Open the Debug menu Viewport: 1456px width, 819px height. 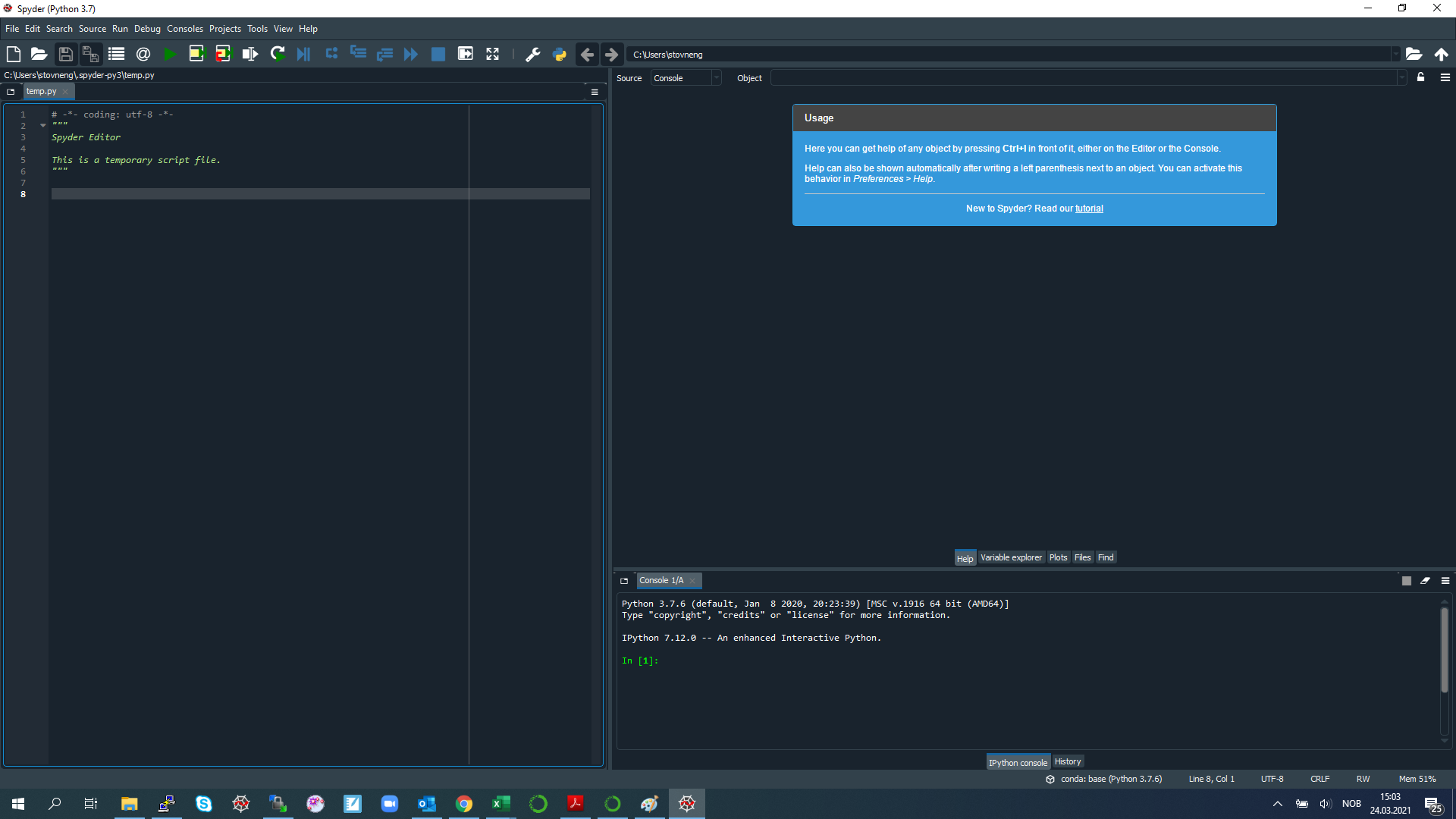coord(147,29)
